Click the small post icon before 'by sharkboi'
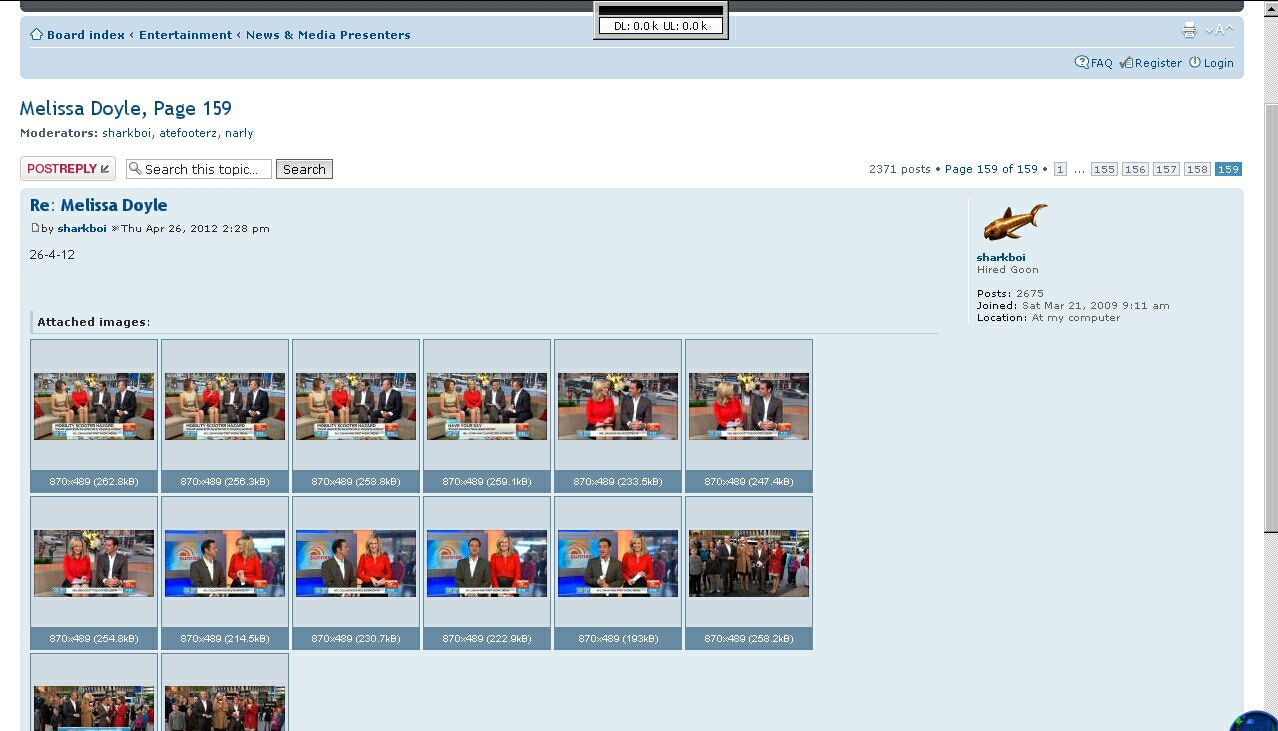Viewport: 1278px width, 731px height. coord(35,228)
